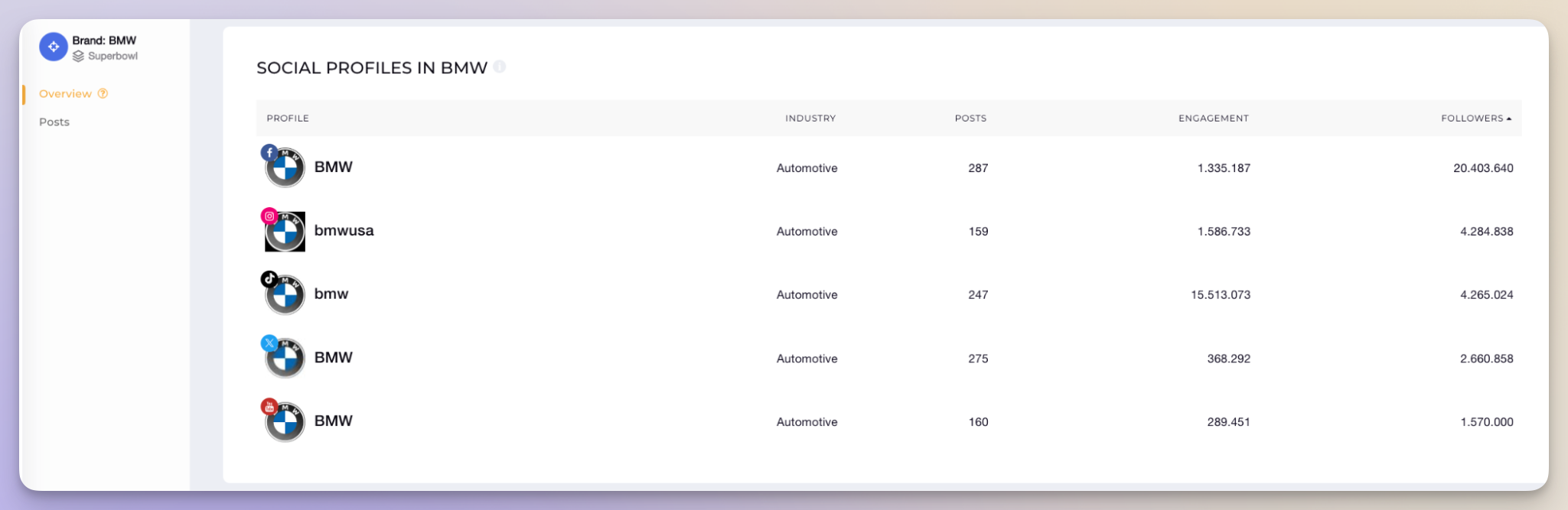Screen dimensions: 1568x510
Task: Click the YouTube badge on the BMW profile
Action: [269, 407]
